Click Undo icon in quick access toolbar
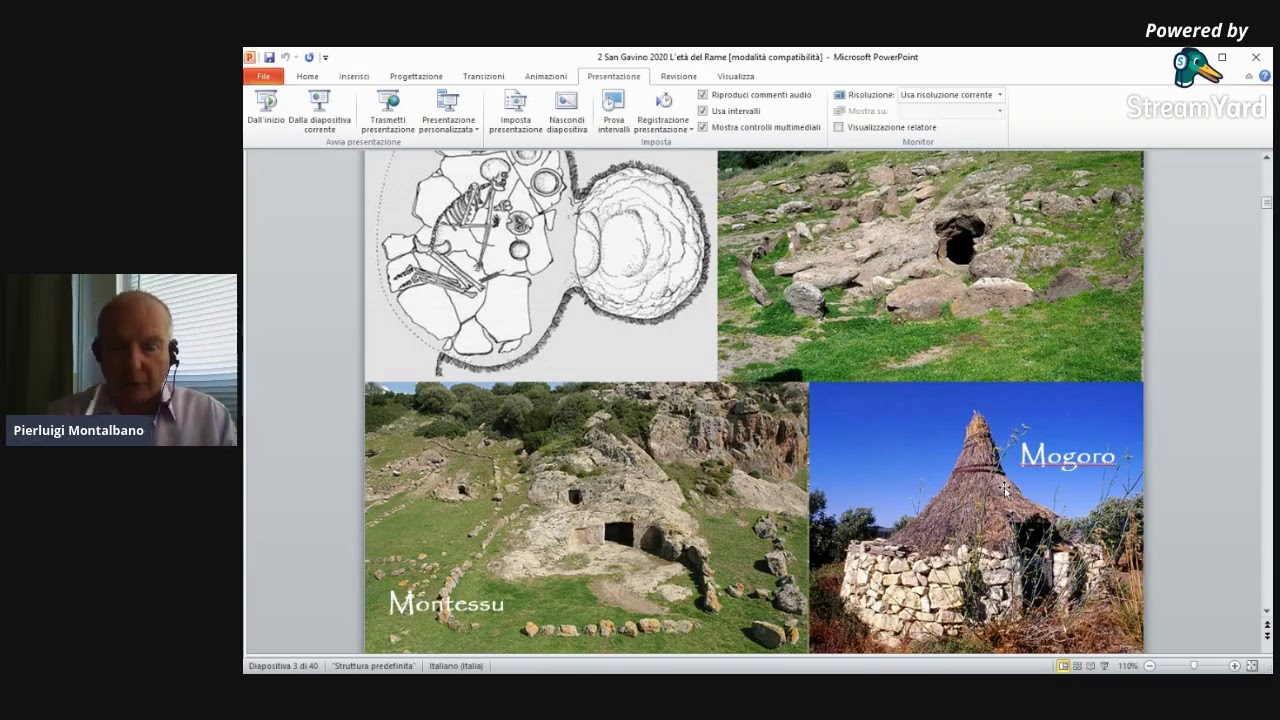The width and height of the screenshot is (1280, 720). coord(285,57)
